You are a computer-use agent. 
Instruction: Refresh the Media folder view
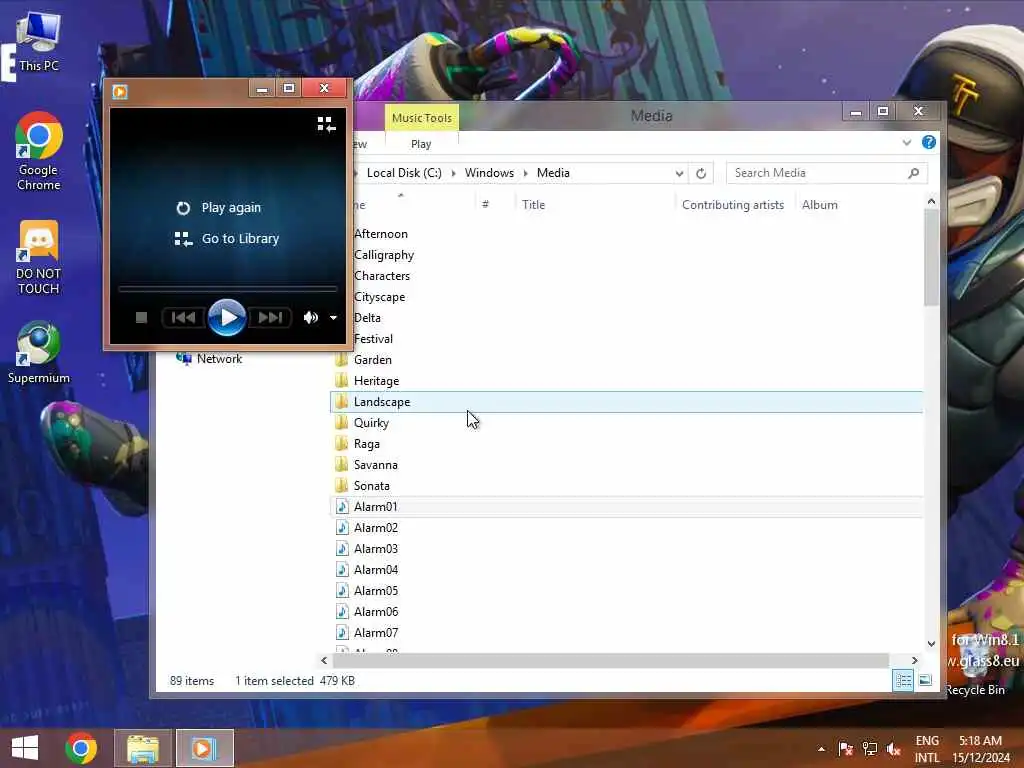point(701,173)
